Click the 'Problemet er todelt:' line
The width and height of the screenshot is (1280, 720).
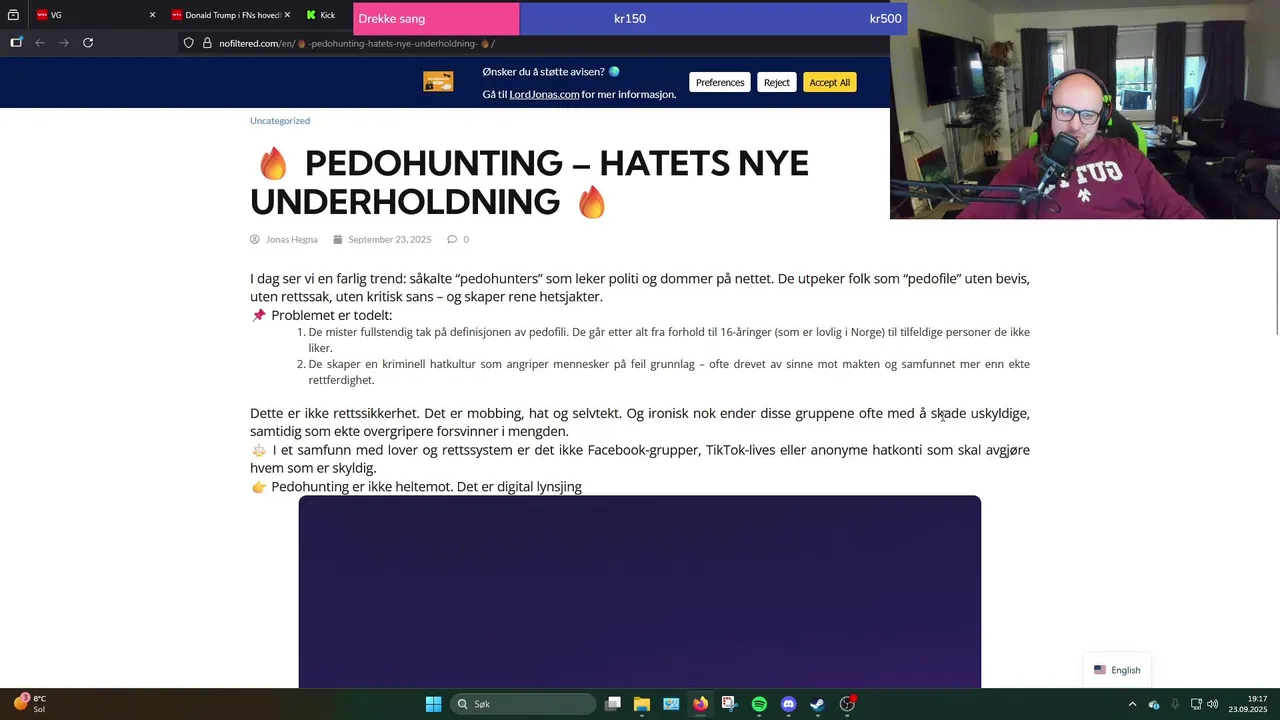point(331,316)
